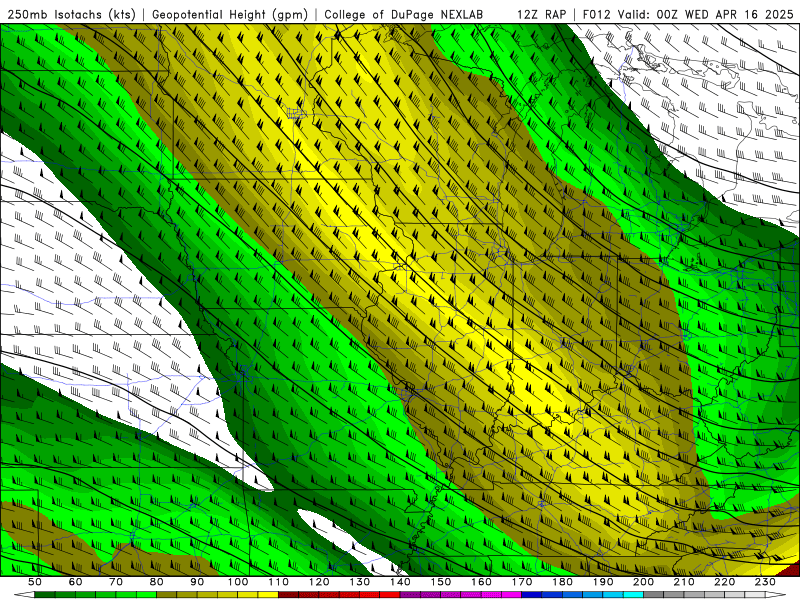Click the 150 label on the color scale
This screenshot has height=600, width=800.
pyautogui.click(x=441, y=582)
